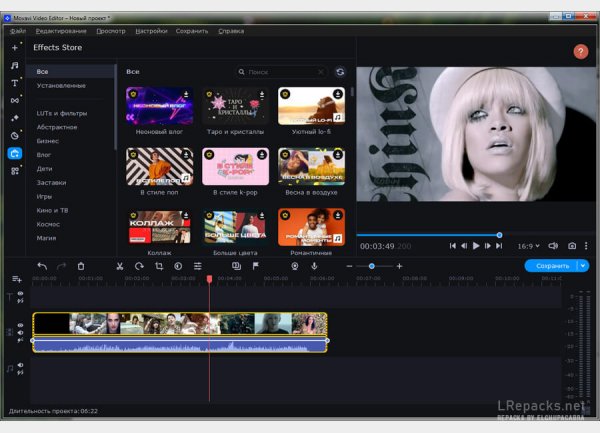Refresh the Effects Store list
The image size is (600, 433).
coord(340,72)
